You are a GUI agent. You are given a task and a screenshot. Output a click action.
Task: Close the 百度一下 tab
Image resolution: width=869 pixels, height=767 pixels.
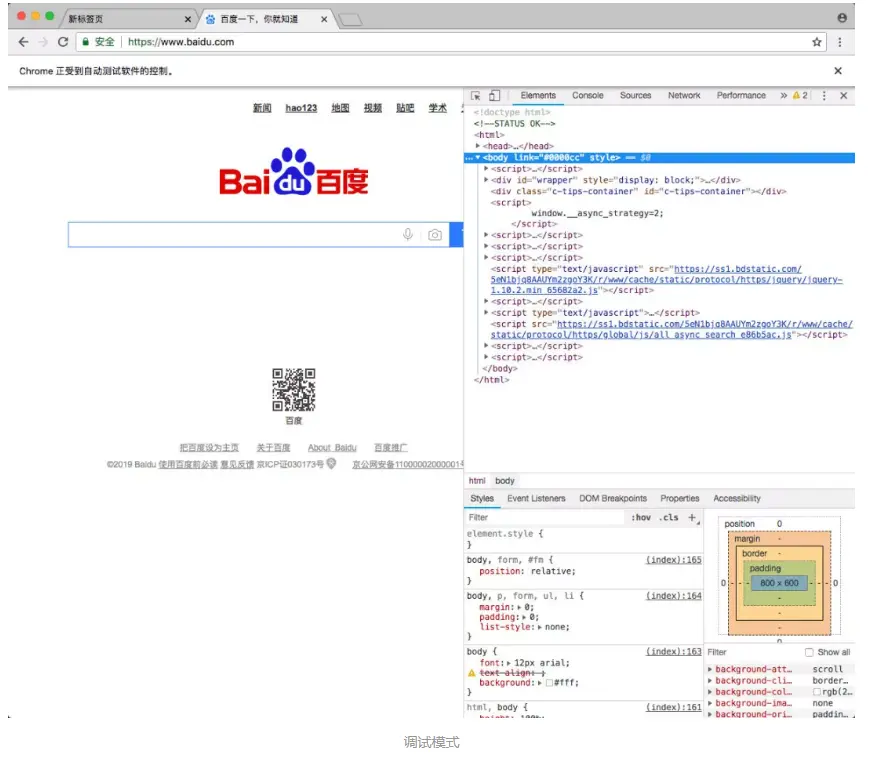(x=324, y=19)
